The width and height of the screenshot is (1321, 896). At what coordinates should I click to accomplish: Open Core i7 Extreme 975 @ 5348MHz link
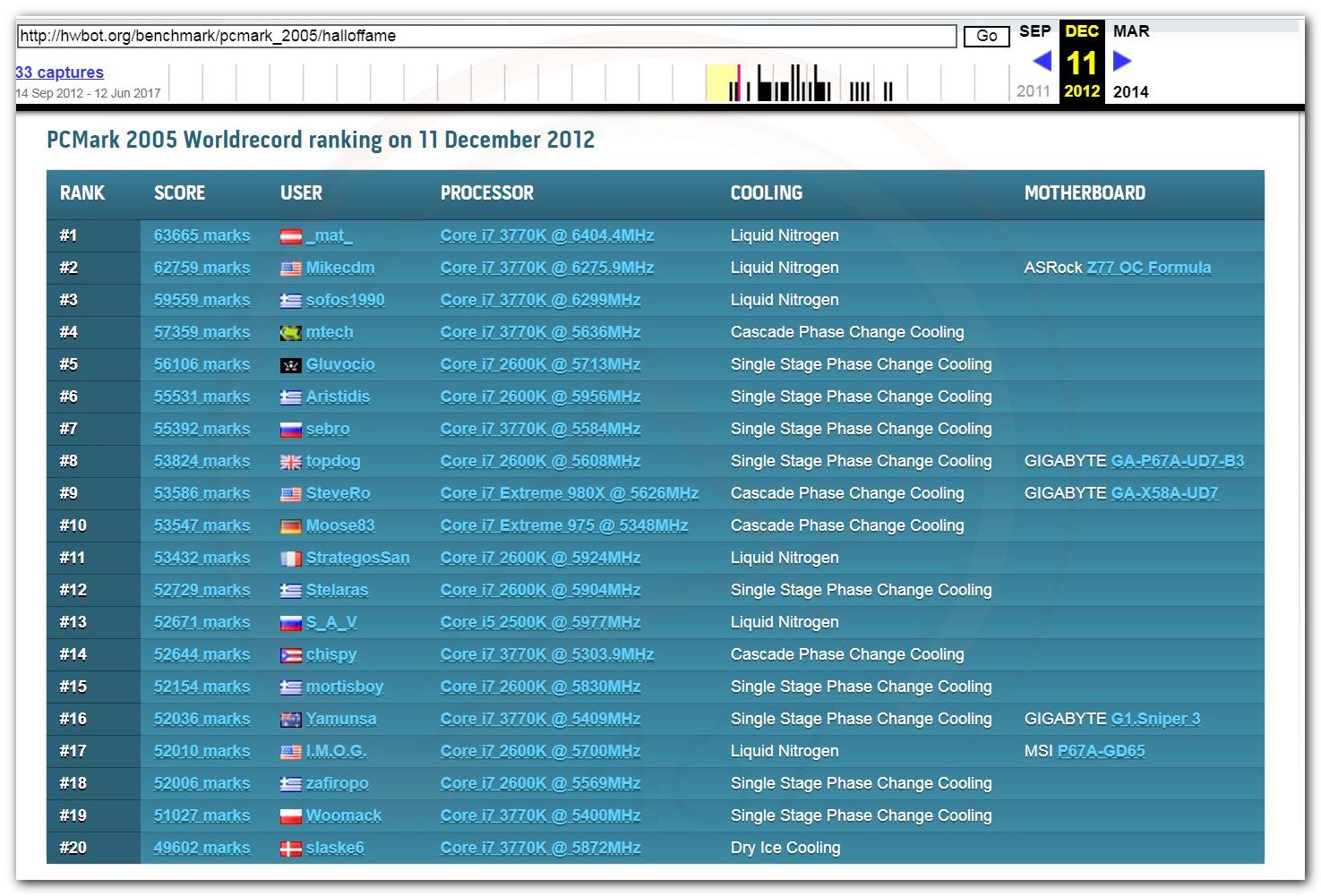pyautogui.click(x=564, y=525)
